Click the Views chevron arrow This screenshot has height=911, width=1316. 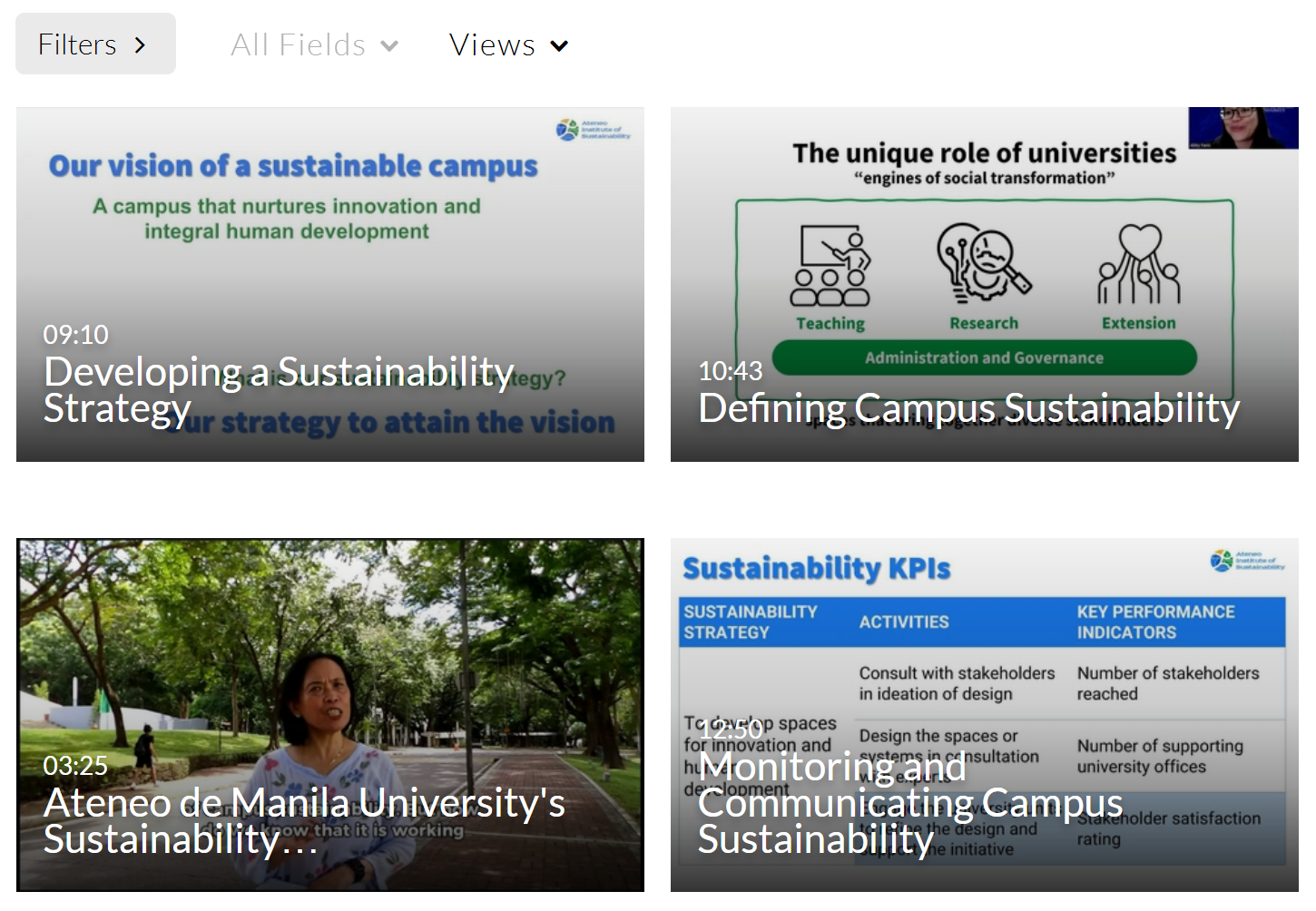point(559,45)
